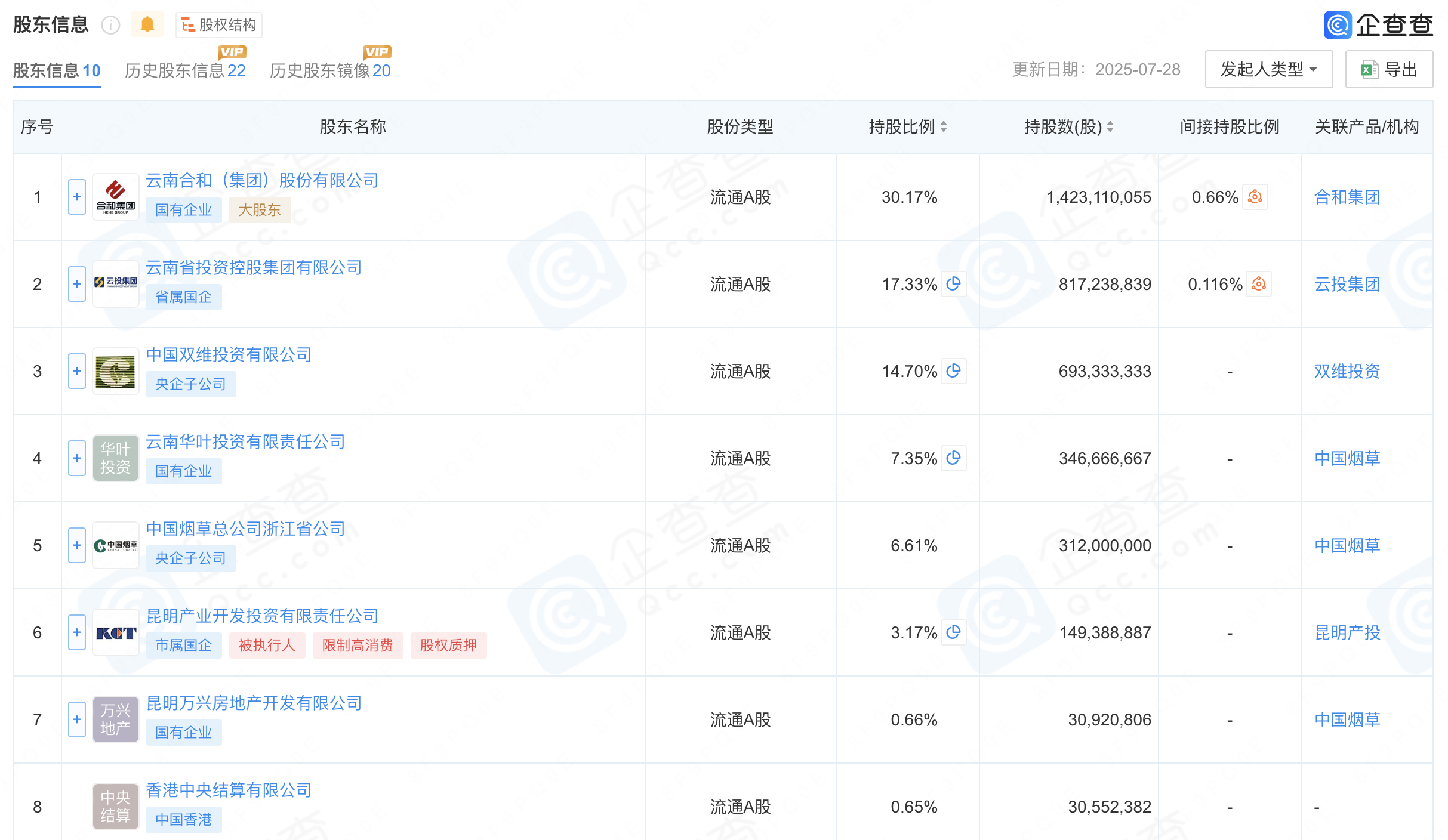Click the info icon next to 股东信息
The height and width of the screenshot is (840, 1448).
pyautogui.click(x=110, y=25)
